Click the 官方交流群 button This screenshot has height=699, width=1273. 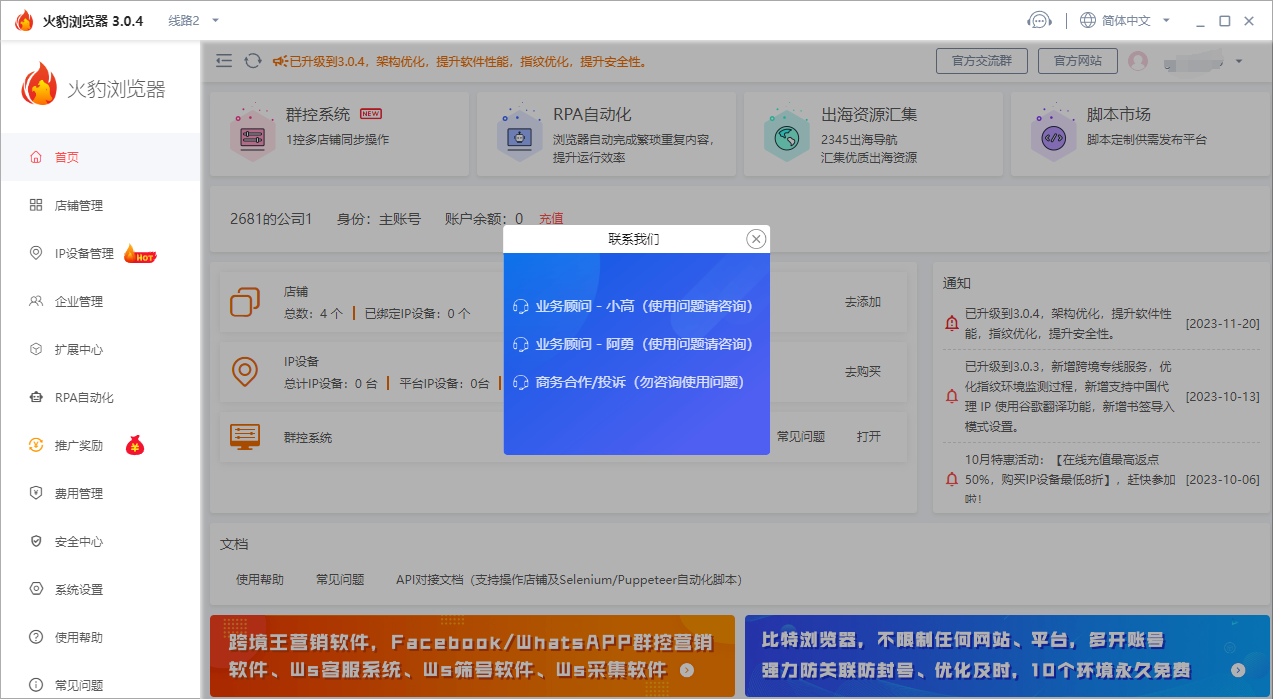(981, 61)
